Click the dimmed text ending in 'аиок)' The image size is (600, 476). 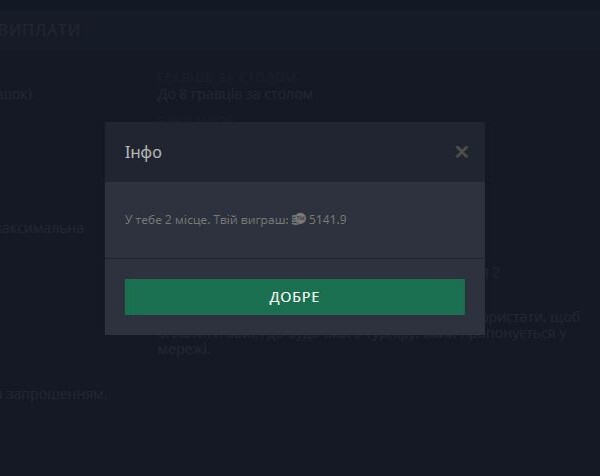[18, 94]
